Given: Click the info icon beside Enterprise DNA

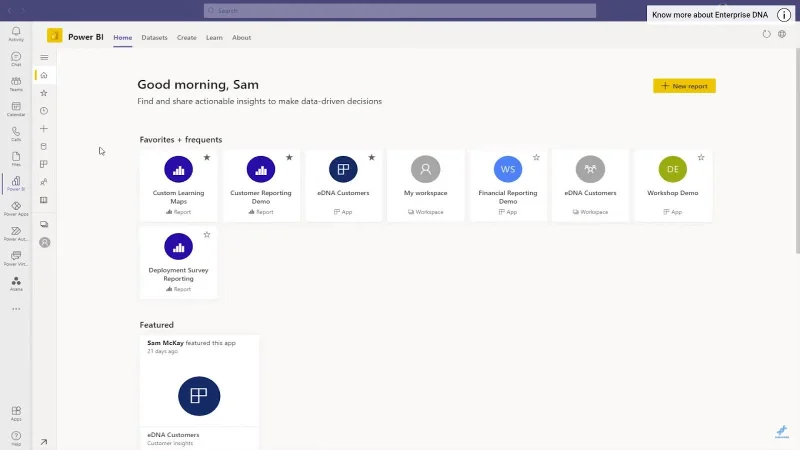Looking at the screenshot, I should pyautogui.click(x=784, y=15).
